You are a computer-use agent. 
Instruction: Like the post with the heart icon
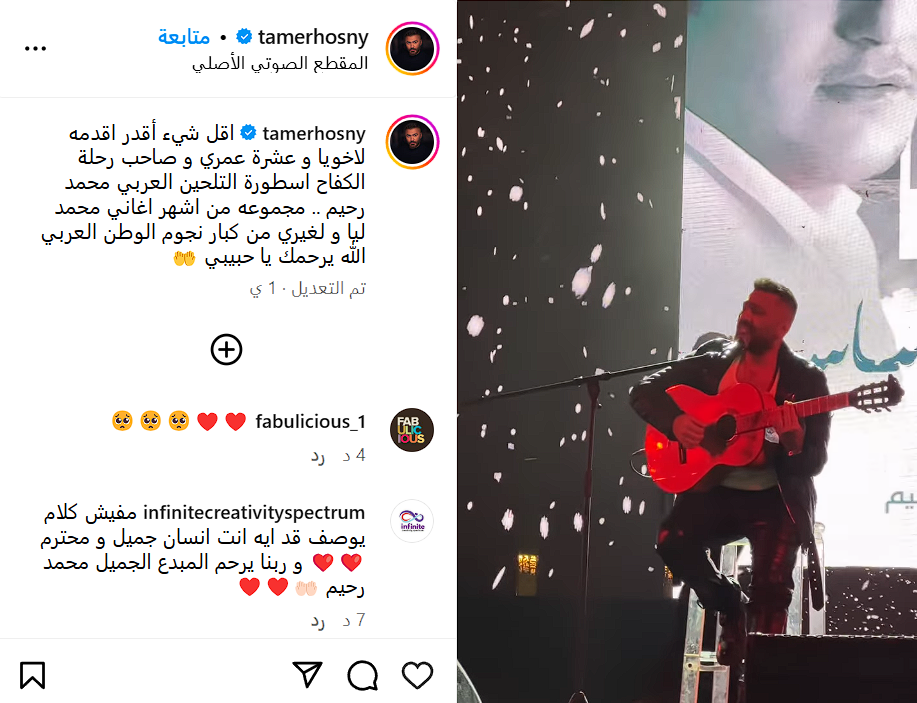418,676
